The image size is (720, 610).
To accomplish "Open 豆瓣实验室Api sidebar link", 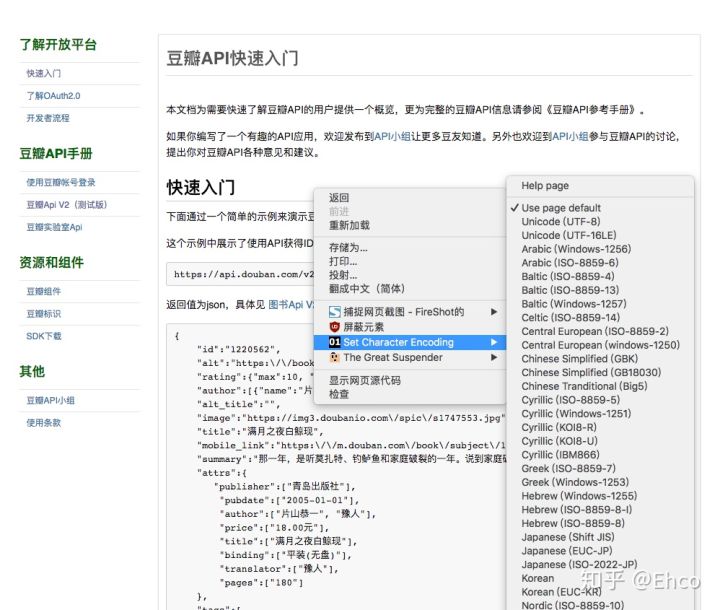I will pos(54,227).
